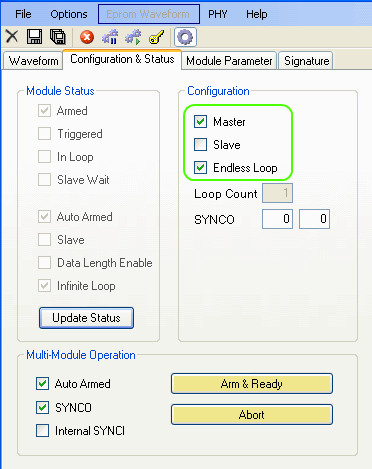Uncheck the Master checkbox
372x469 pixels.
click(x=200, y=122)
